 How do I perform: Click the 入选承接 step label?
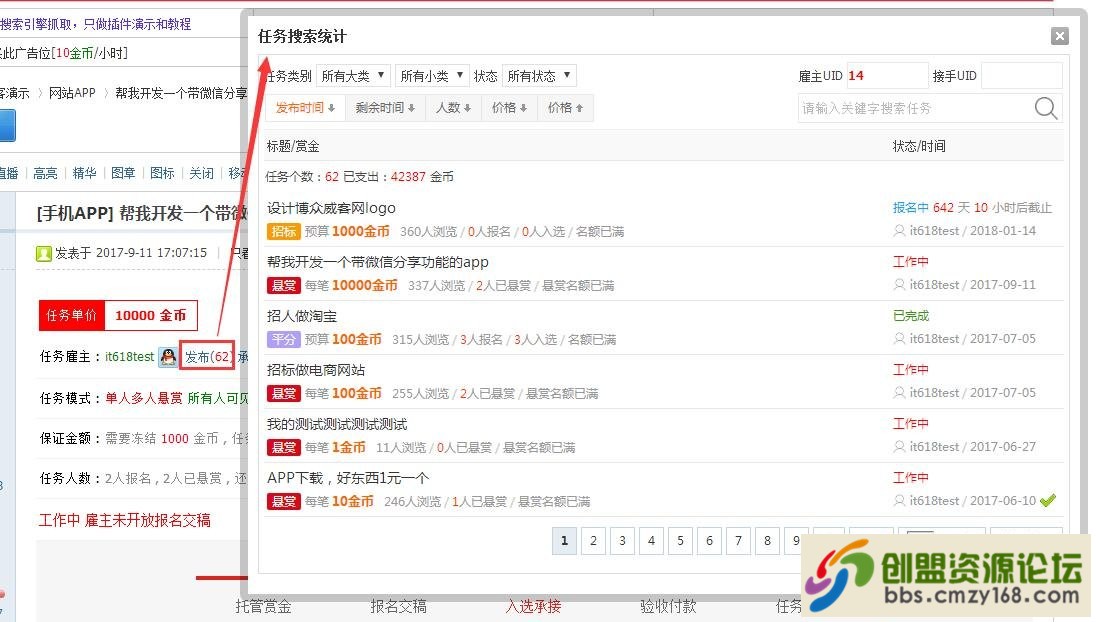point(533,607)
